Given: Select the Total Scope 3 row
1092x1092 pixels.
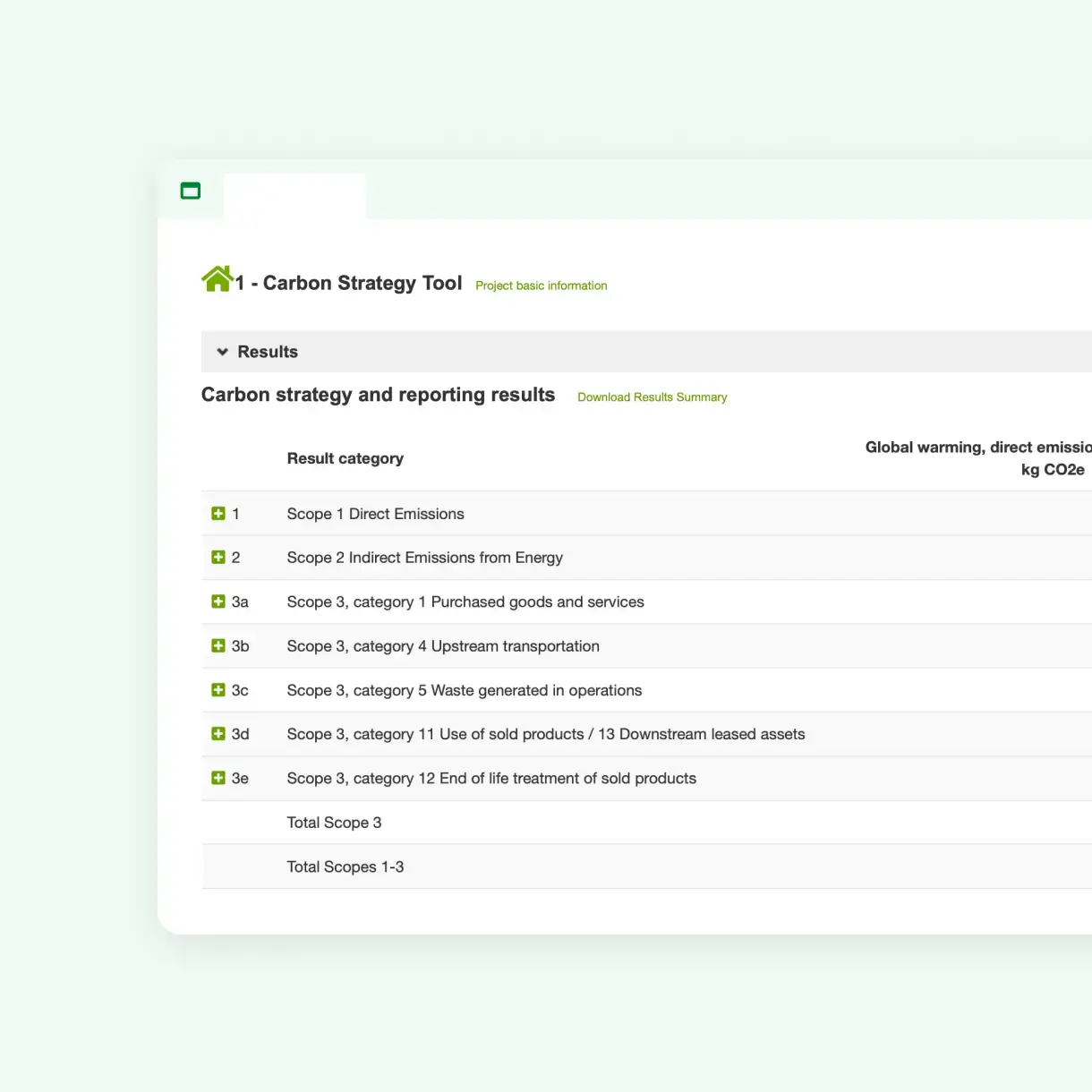Looking at the screenshot, I should [334, 822].
